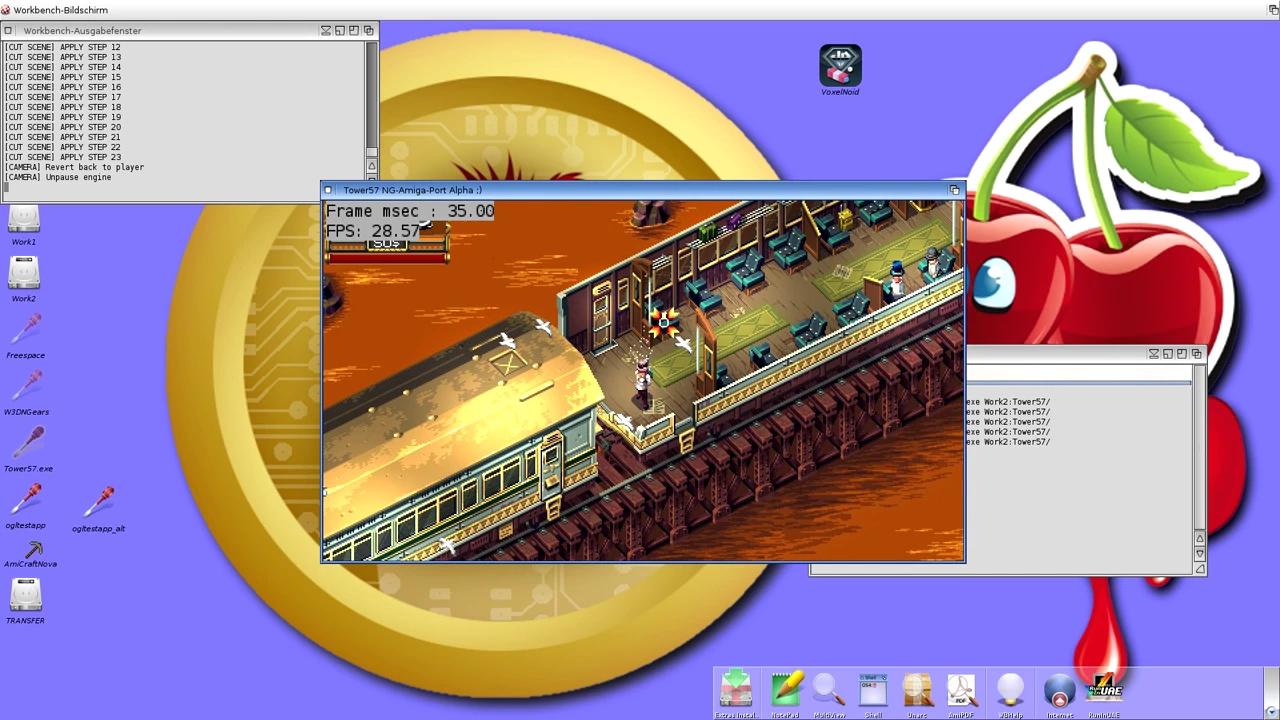Click the "[CAMERA] Revert back to player" line

pos(74,167)
